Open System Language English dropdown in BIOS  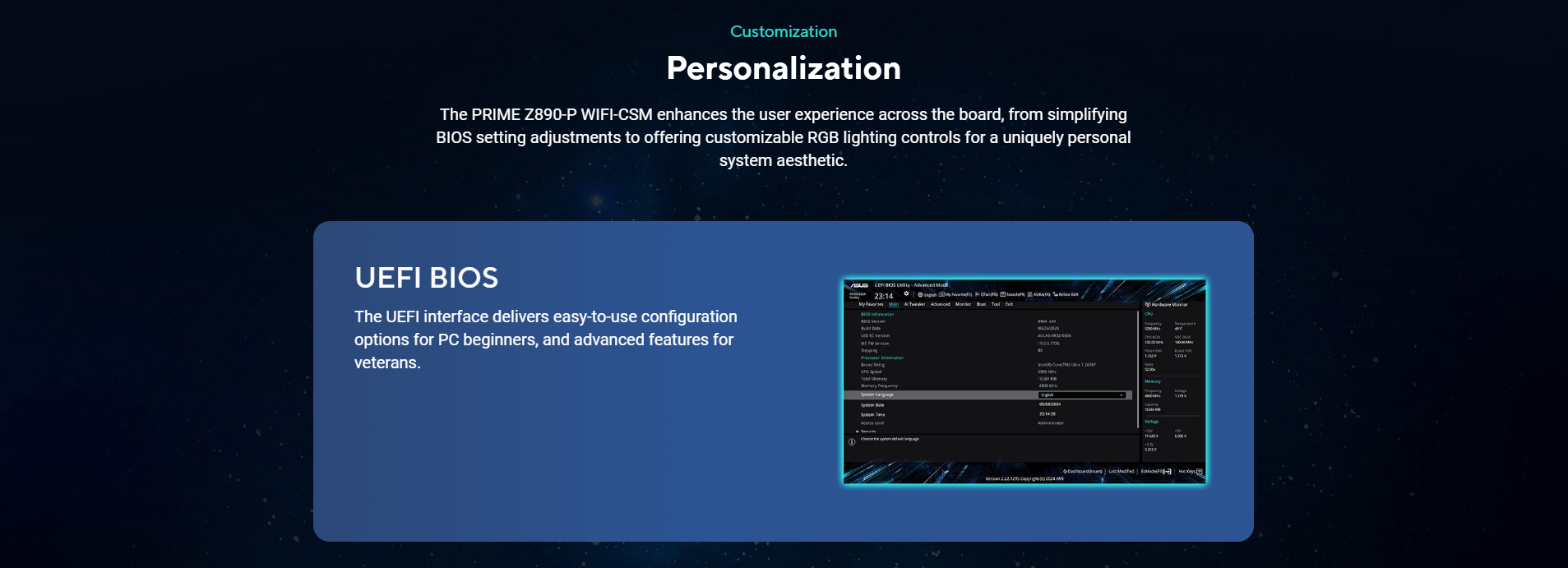pyautogui.click(x=1082, y=395)
